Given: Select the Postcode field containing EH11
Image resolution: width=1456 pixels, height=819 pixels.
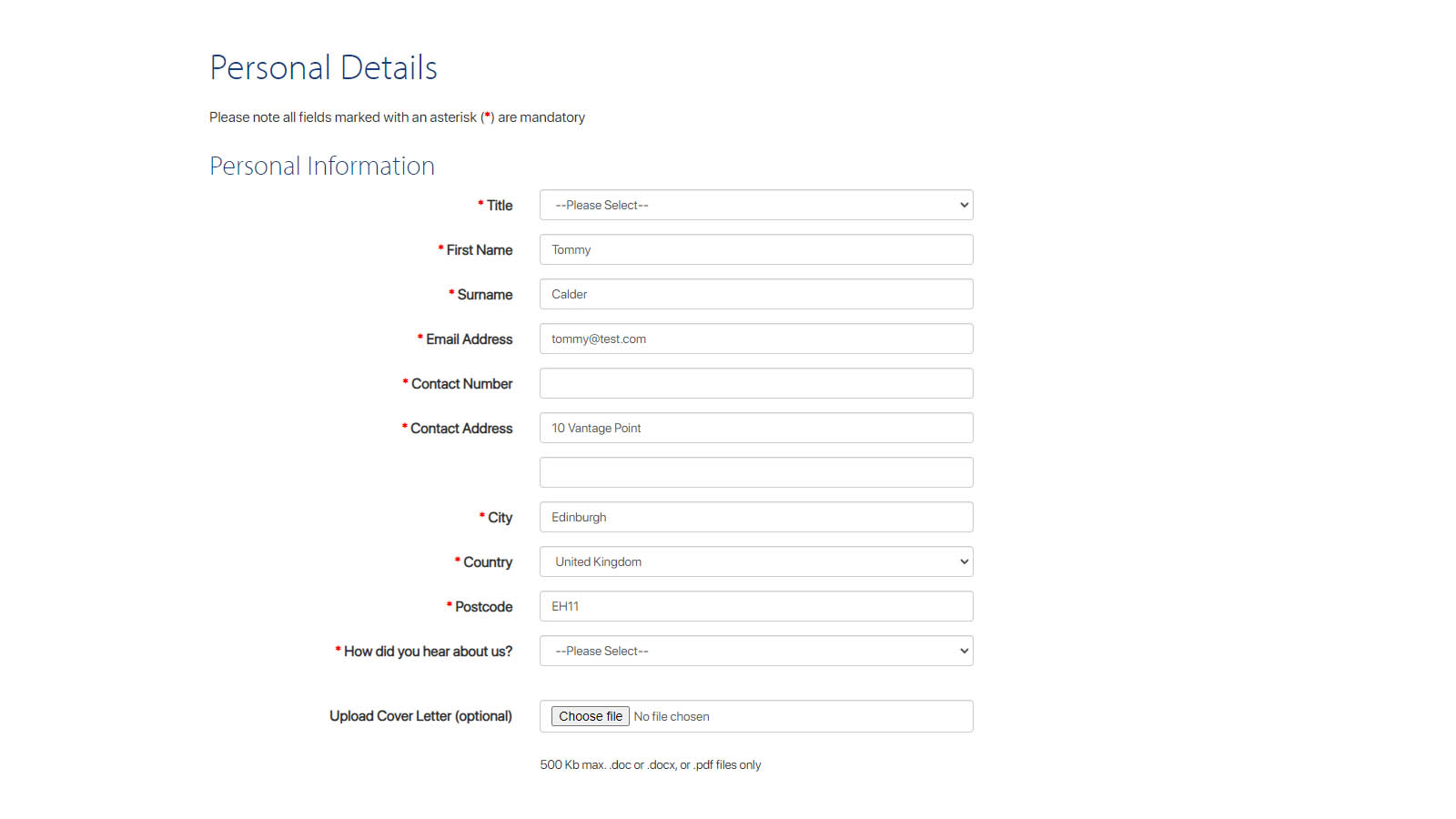Looking at the screenshot, I should (x=755, y=606).
